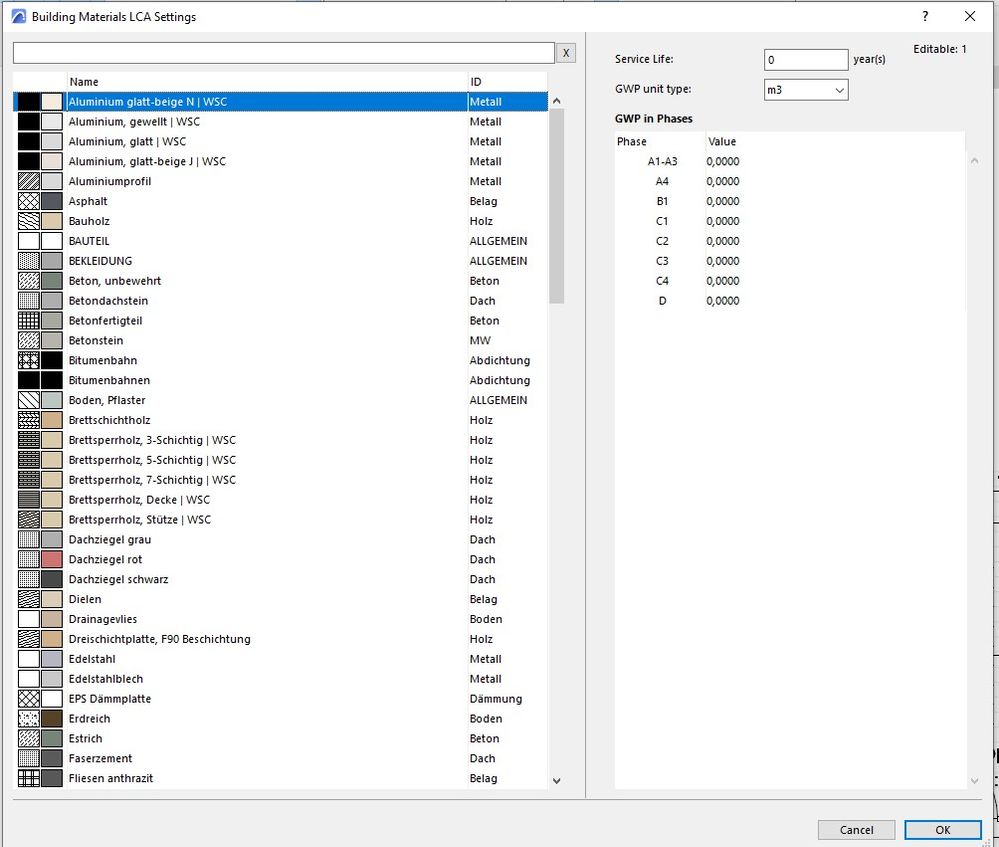
Task: Select the BAUTEIL material row
Action: point(280,241)
